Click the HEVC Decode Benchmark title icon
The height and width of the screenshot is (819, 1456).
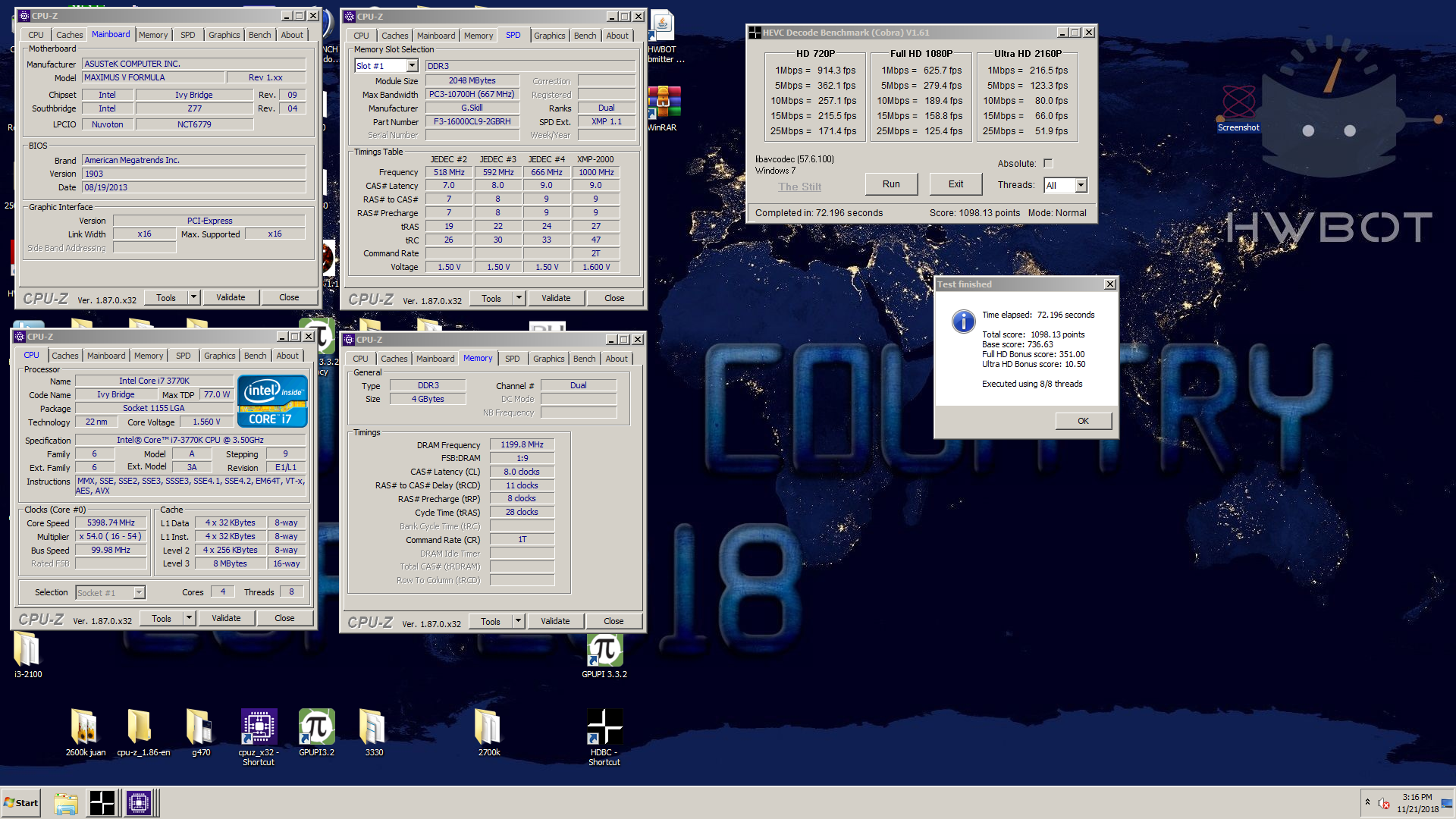tap(755, 33)
